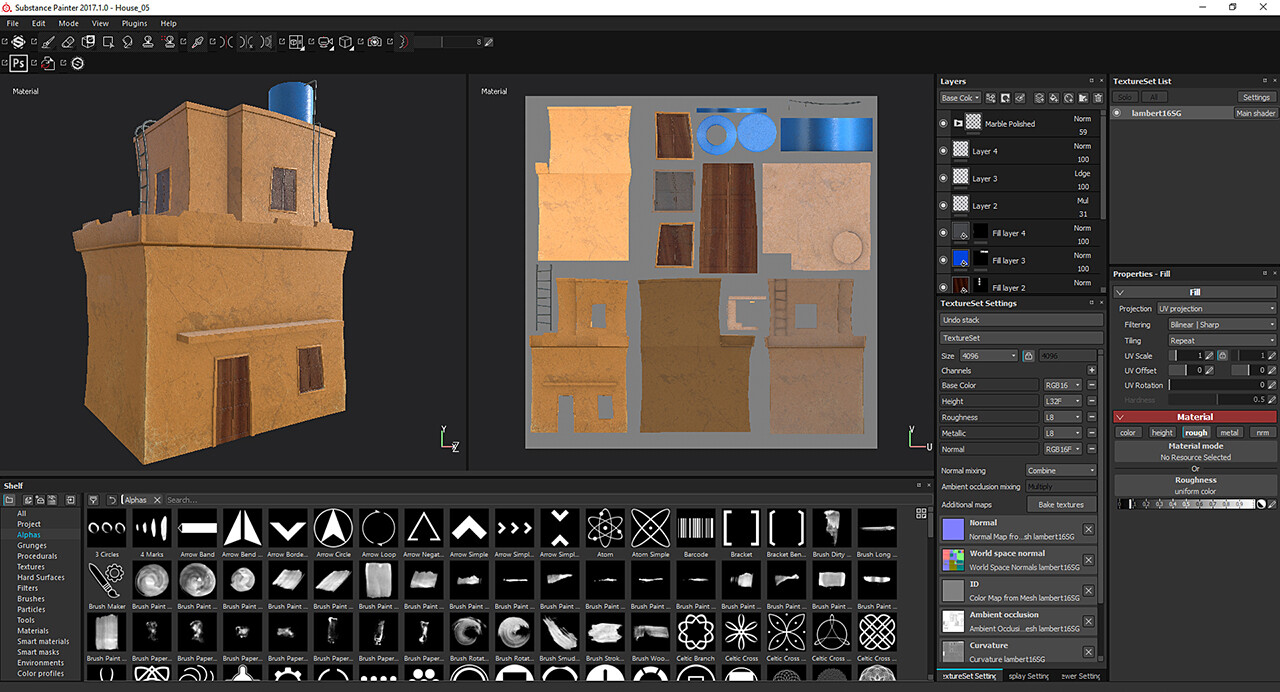
Task: Add a folder group in Layers
Action: click(1083, 98)
